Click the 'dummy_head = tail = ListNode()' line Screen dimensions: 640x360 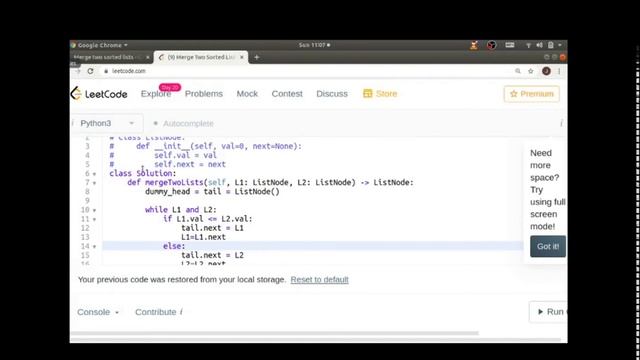coord(212,191)
